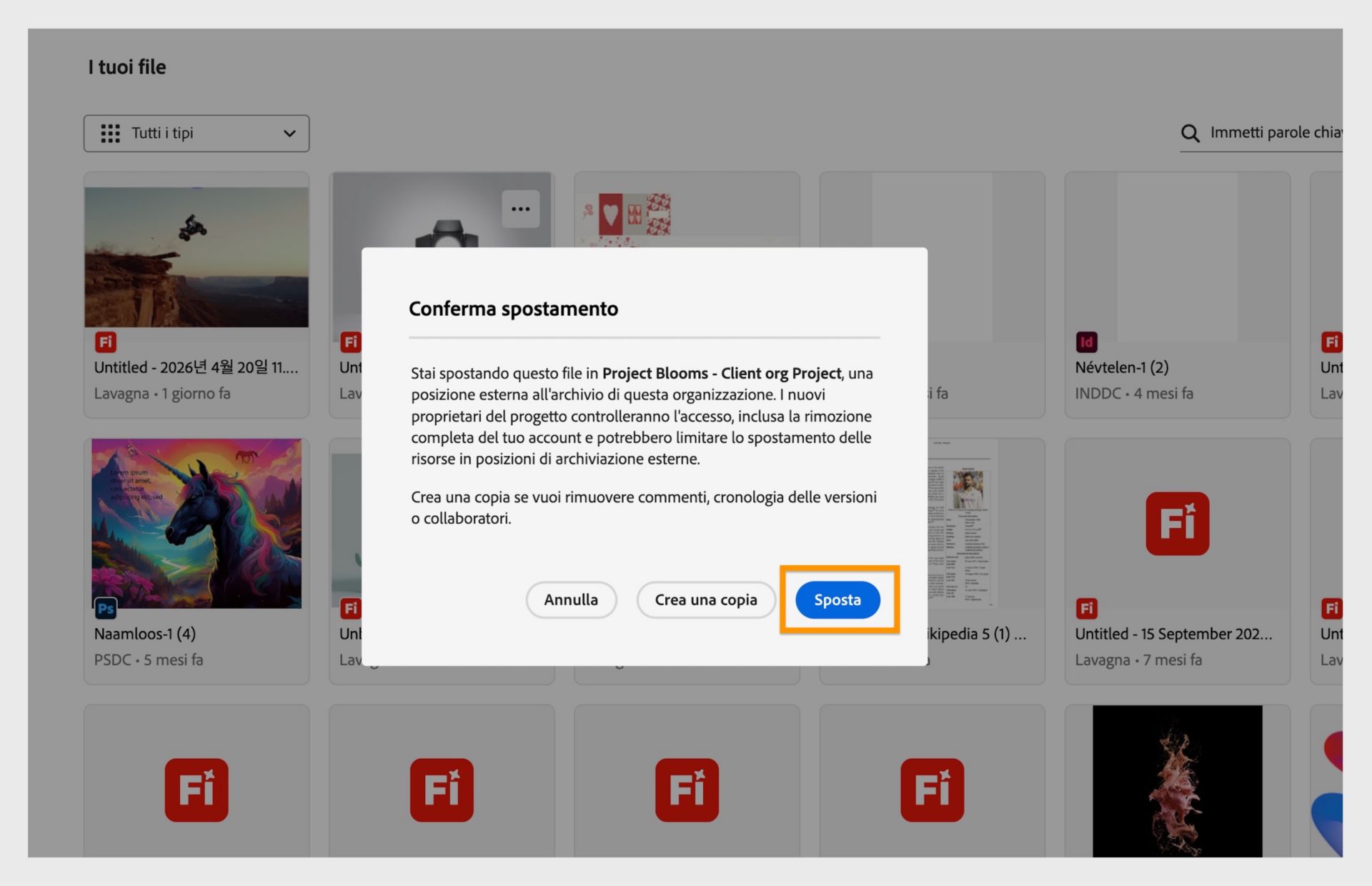The image size is (1372, 886).
Task: Open fourth bottom-row Fi file icon
Action: point(932,790)
